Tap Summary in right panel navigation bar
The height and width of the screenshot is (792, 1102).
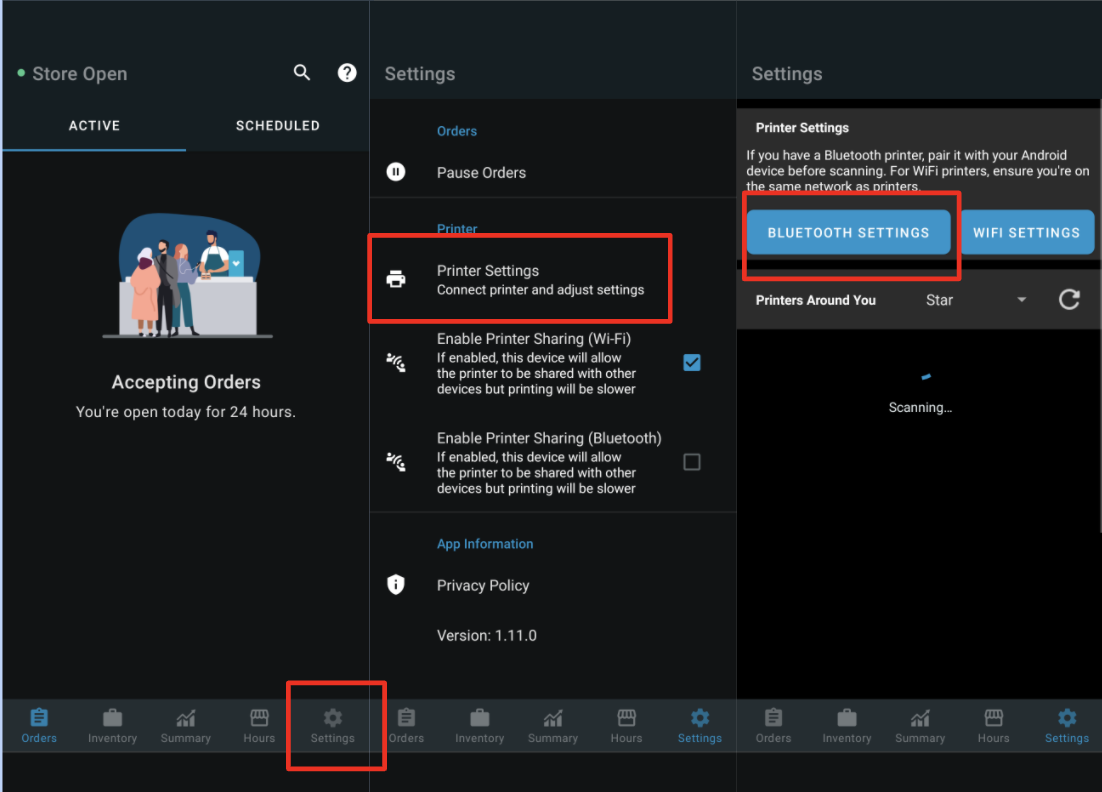920,726
